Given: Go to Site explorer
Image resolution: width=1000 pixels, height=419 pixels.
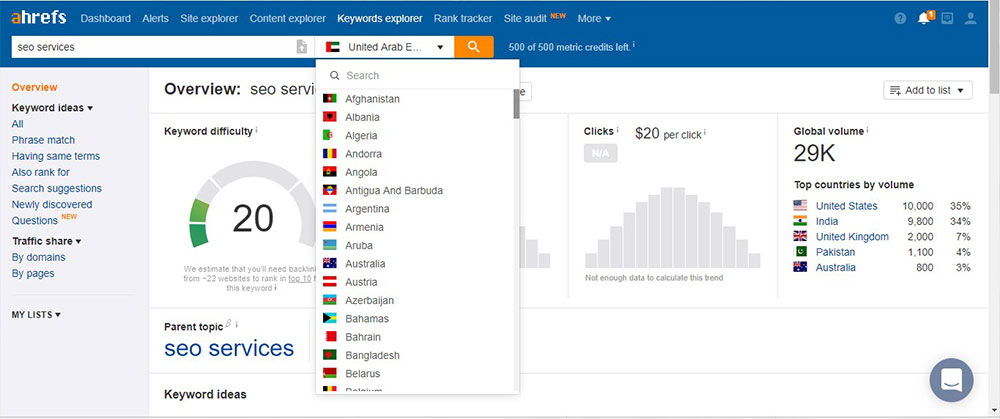Looking at the screenshot, I should click(x=209, y=18).
